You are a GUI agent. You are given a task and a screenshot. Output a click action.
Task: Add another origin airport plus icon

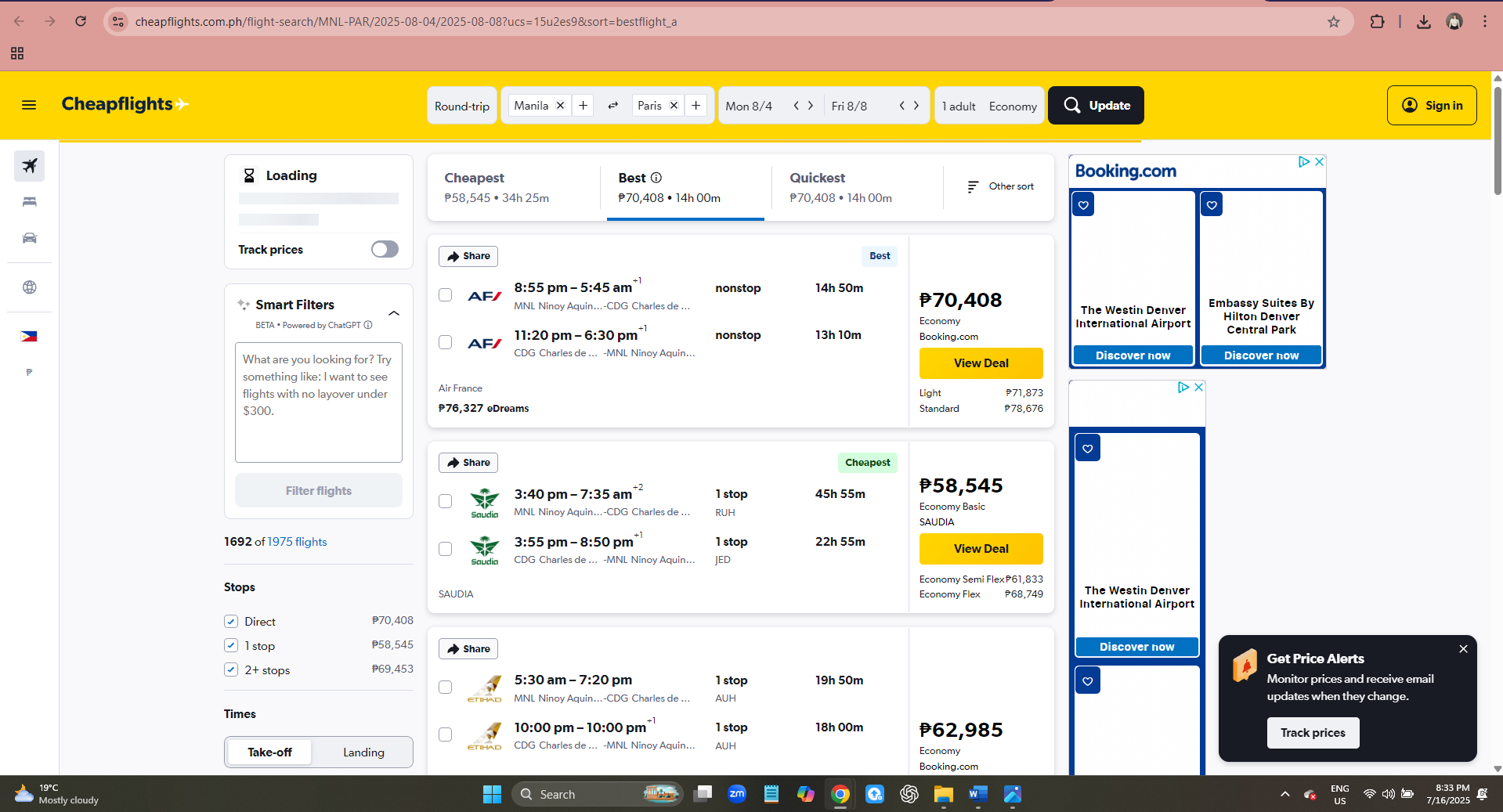[583, 106]
